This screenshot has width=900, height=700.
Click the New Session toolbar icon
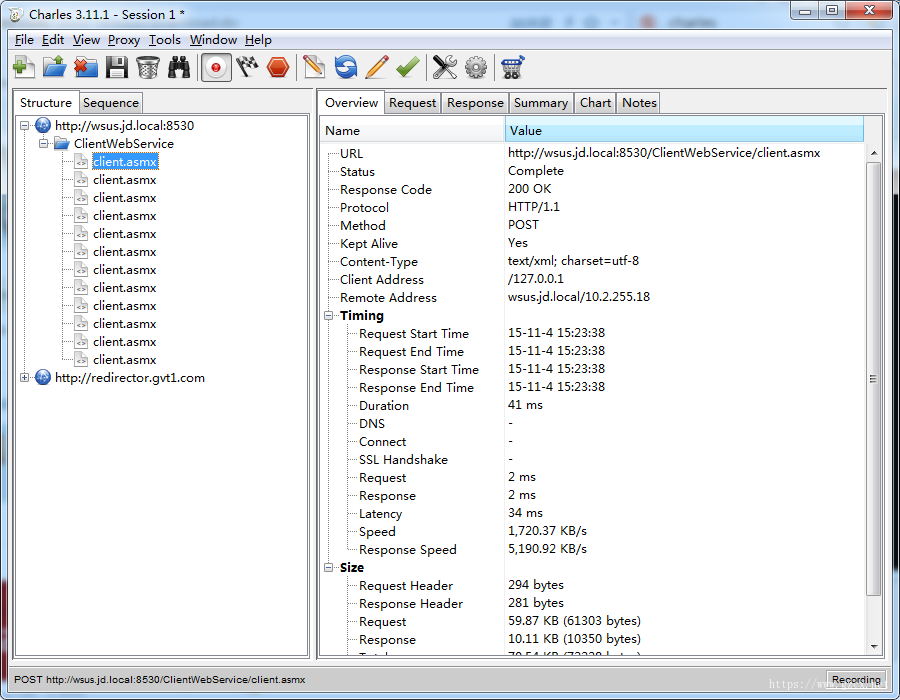(x=24, y=67)
